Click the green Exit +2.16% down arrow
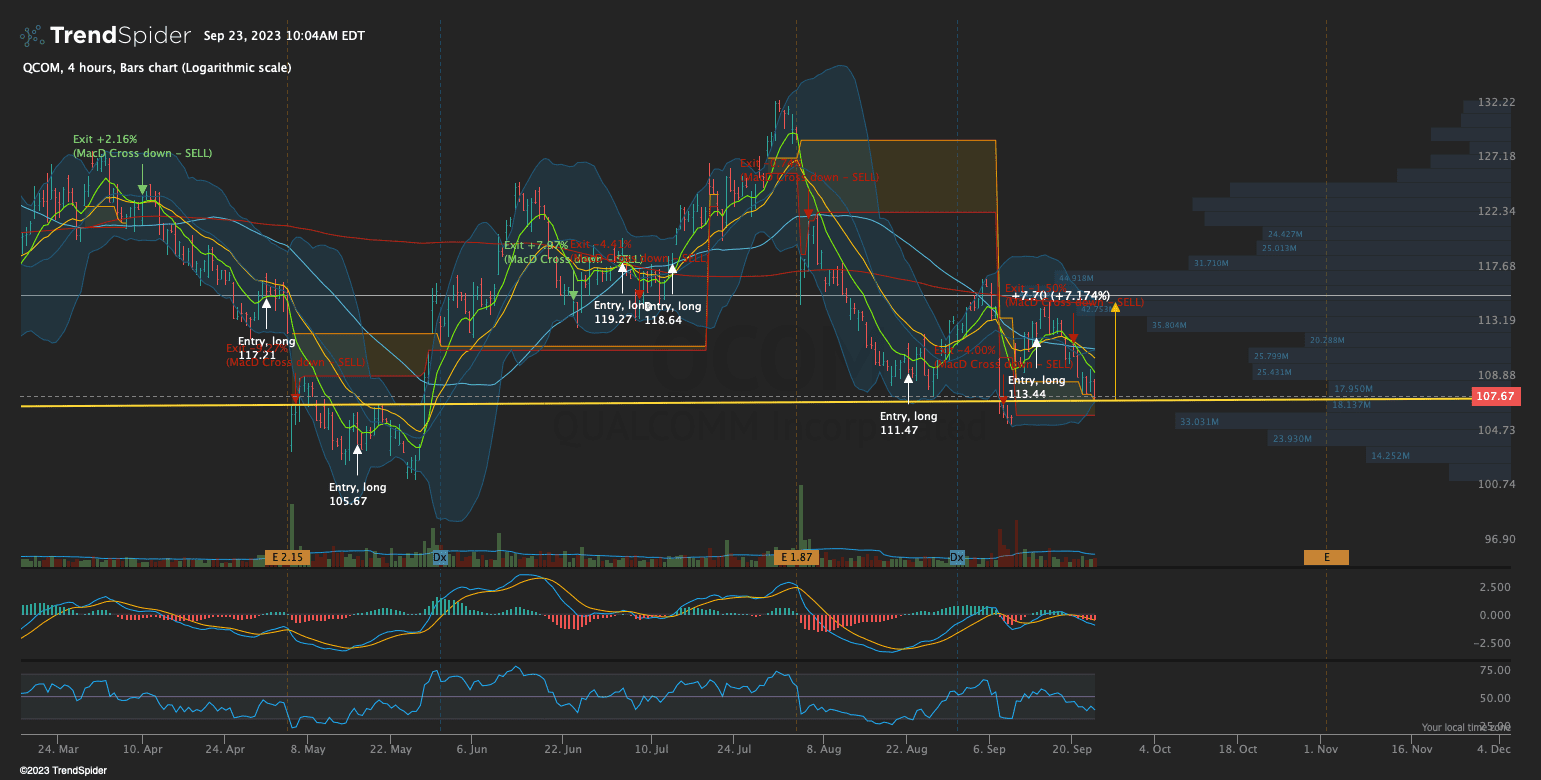 tap(143, 188)
